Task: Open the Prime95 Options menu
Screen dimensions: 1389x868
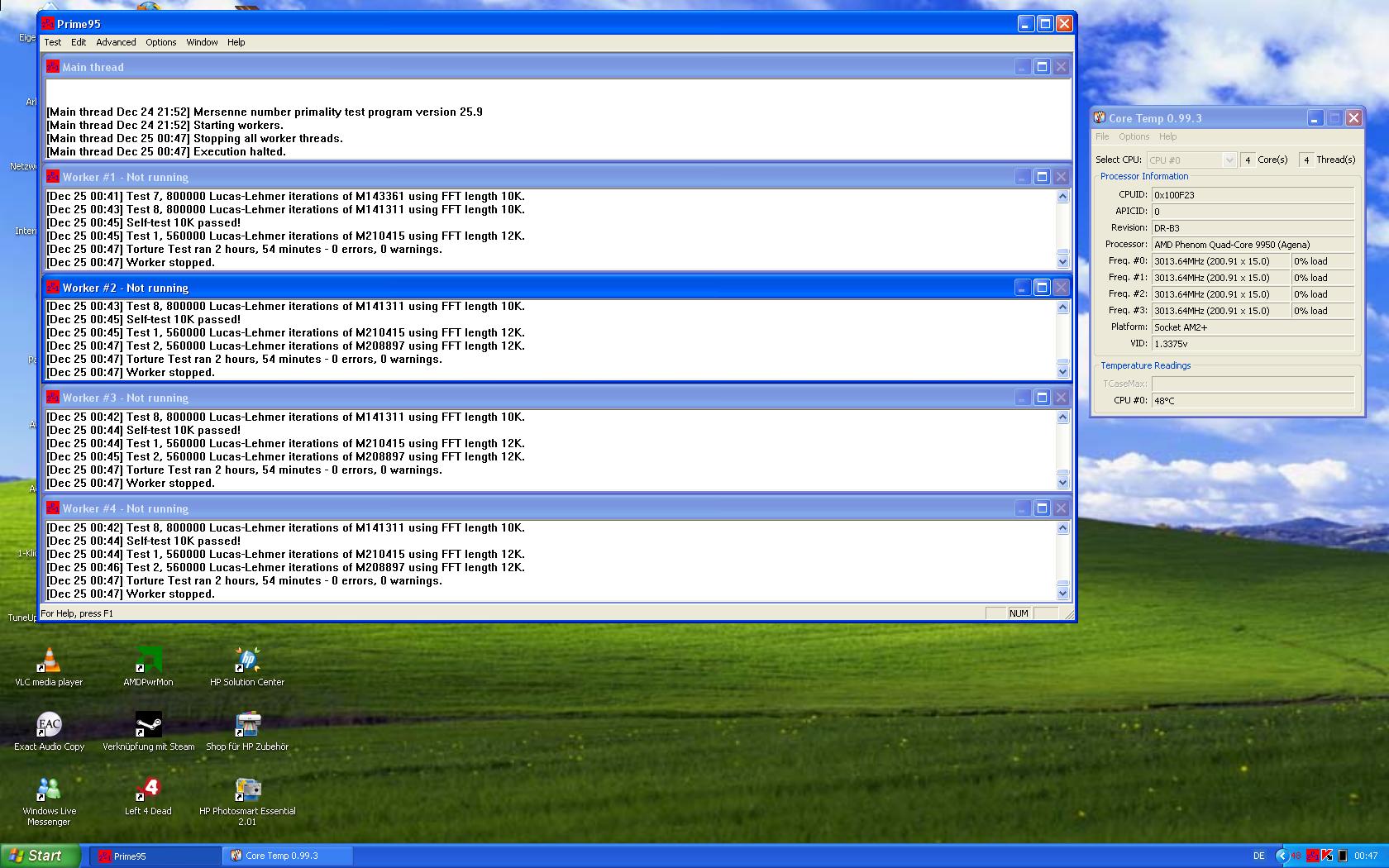Action: tap(161, 42)
